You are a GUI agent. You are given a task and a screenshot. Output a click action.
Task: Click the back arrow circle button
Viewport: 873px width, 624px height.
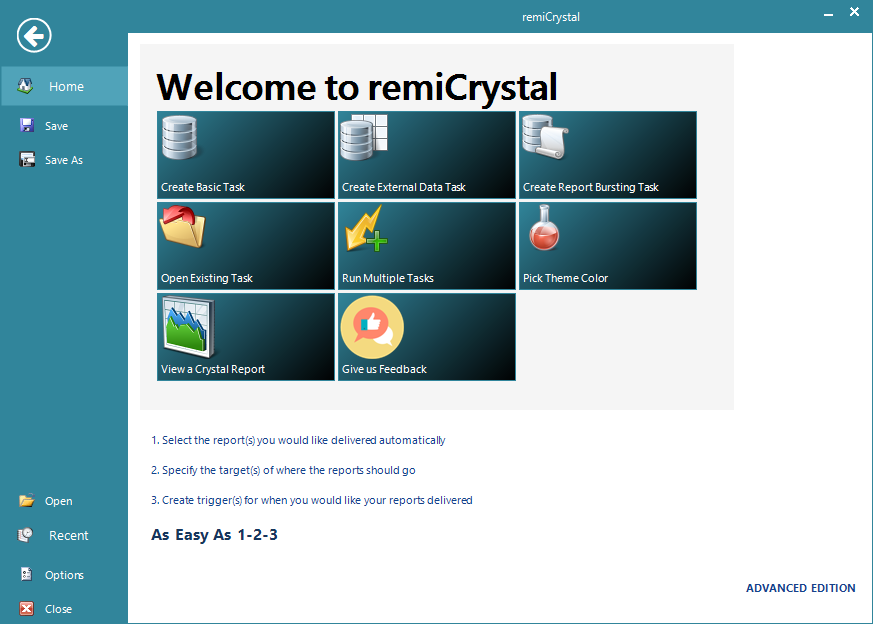[x=34, y=36]
